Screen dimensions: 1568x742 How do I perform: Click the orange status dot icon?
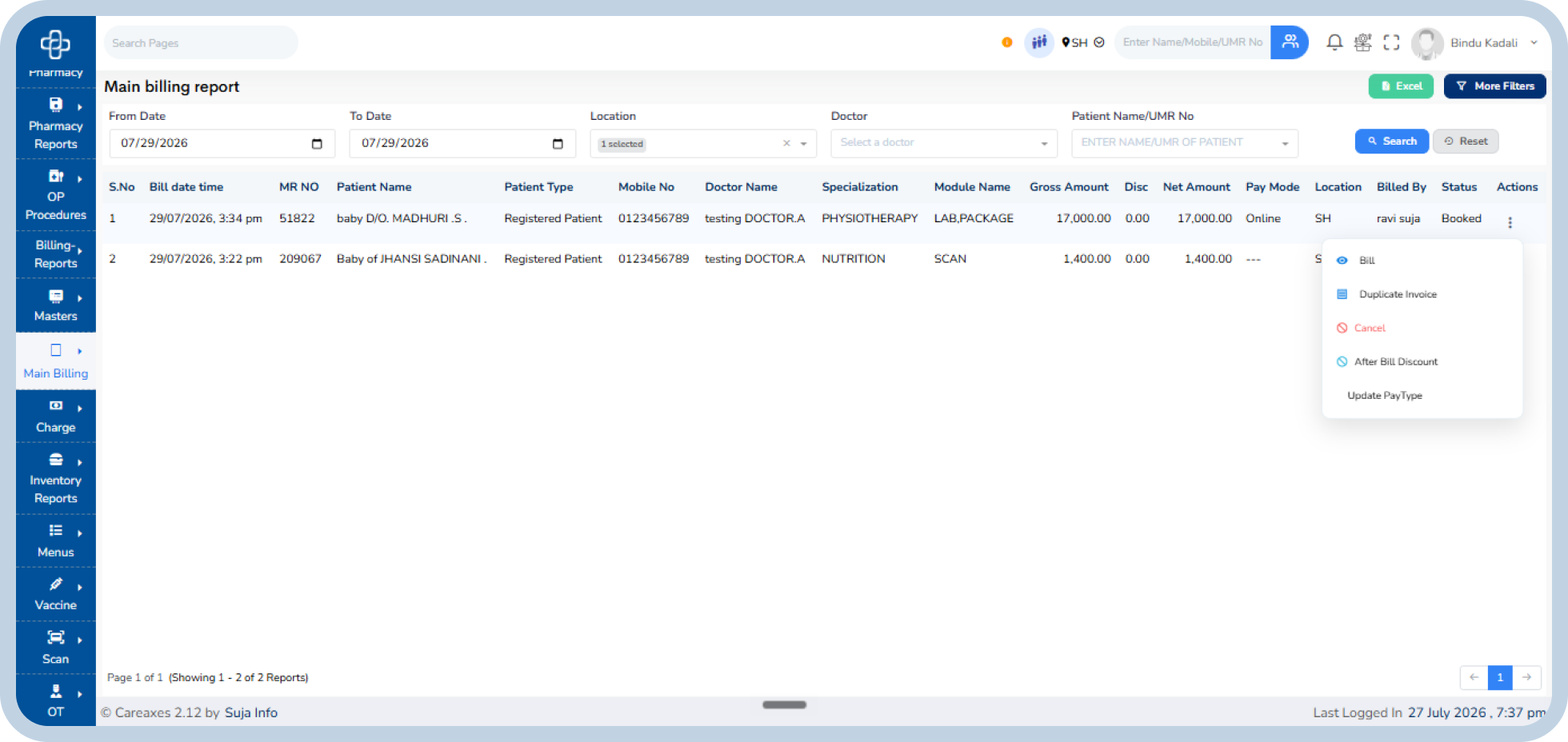[x=1007, y=42]
